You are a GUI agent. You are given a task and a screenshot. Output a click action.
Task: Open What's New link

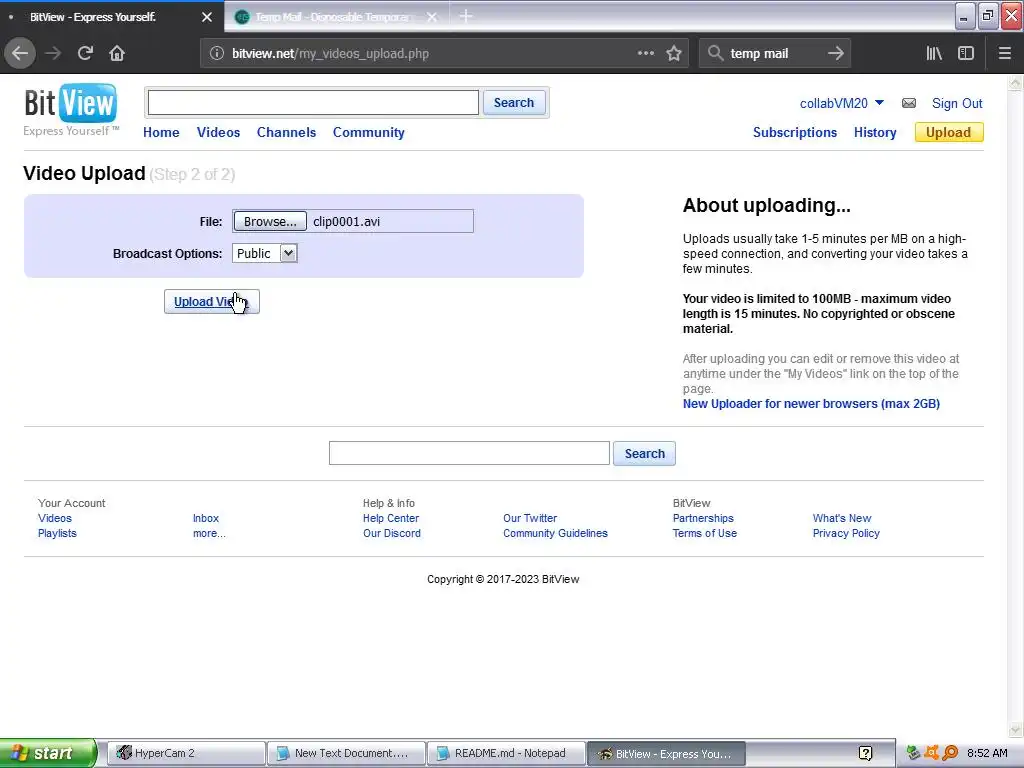coord(842,518)
